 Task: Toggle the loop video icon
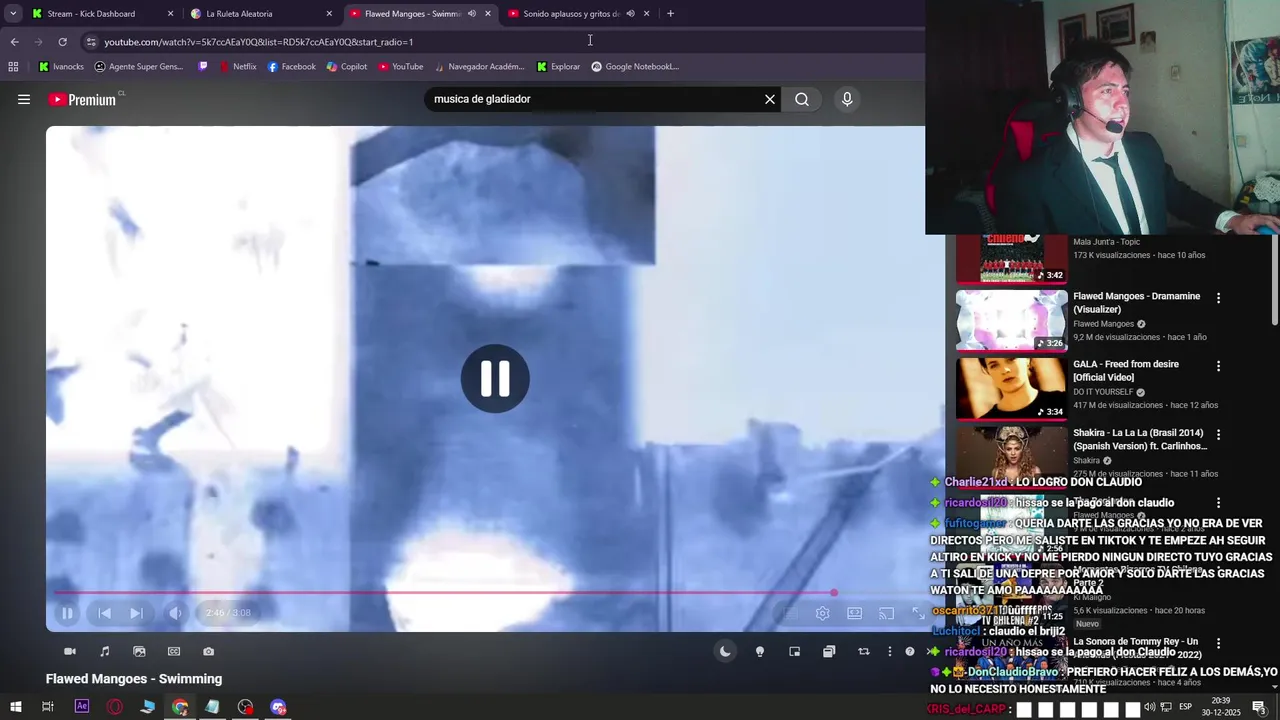tap(863, 651)
